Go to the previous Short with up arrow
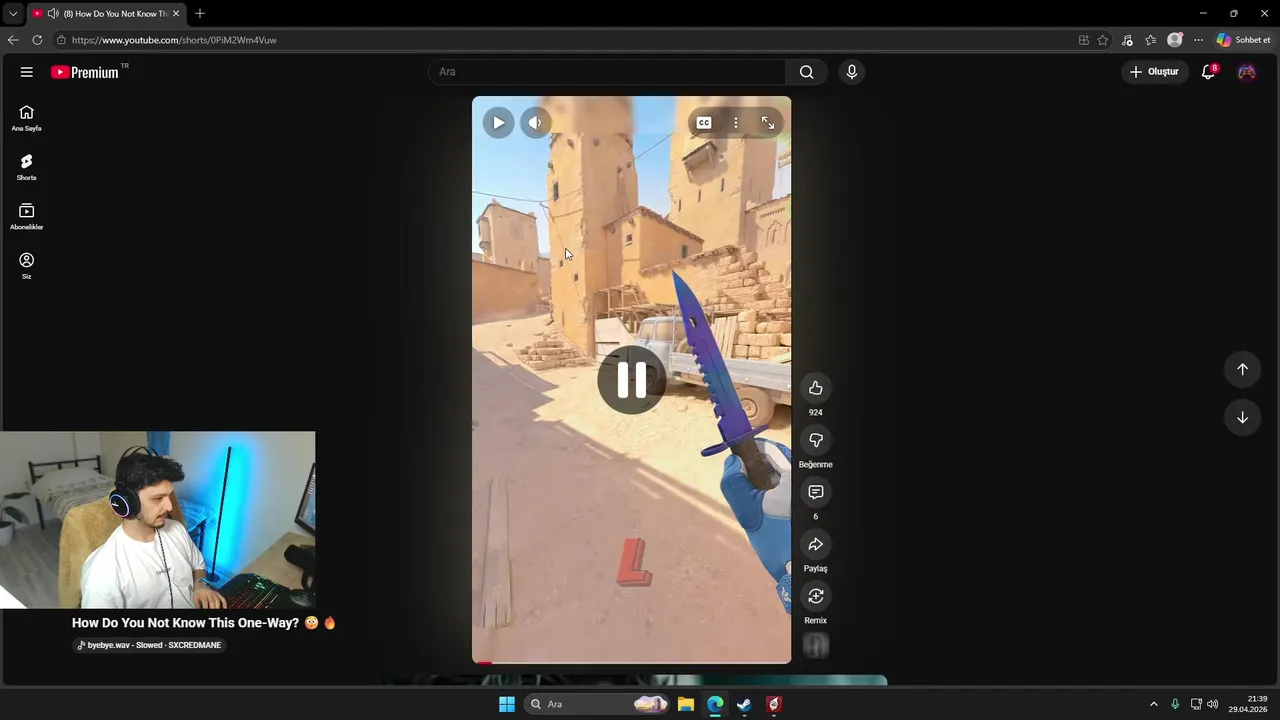 (x=1242, y=369)
